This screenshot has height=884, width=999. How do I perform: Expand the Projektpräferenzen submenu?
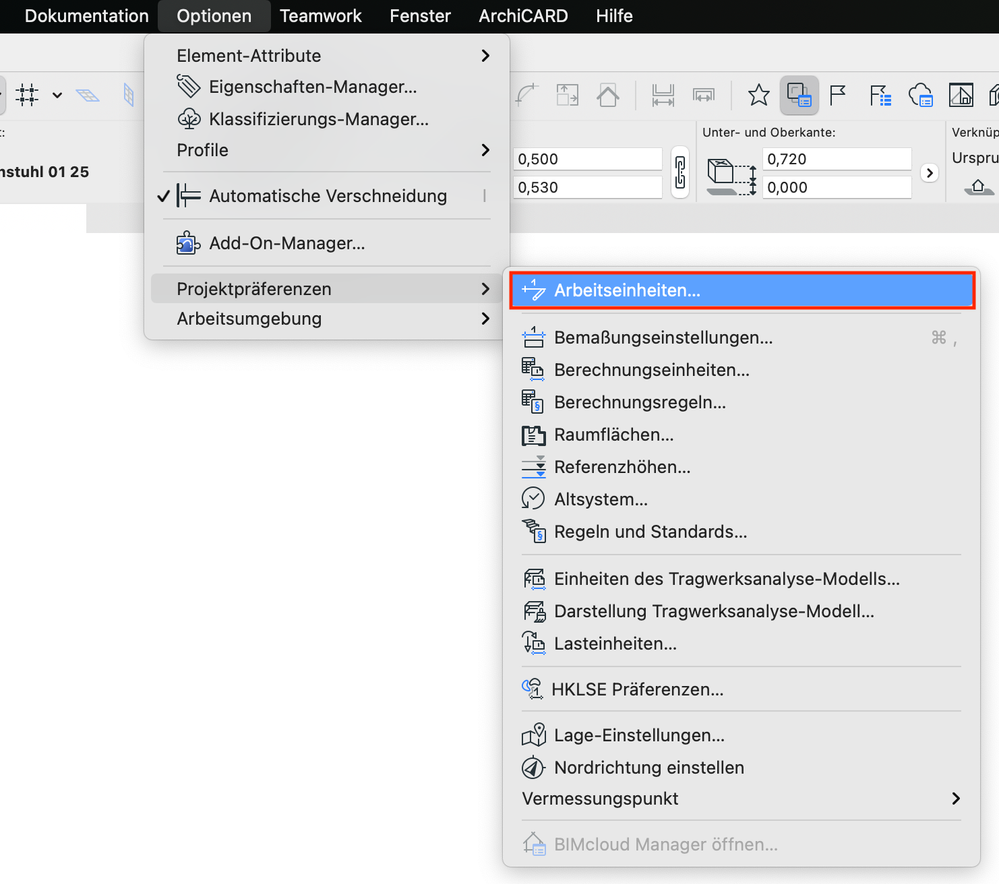coord(327,289)
